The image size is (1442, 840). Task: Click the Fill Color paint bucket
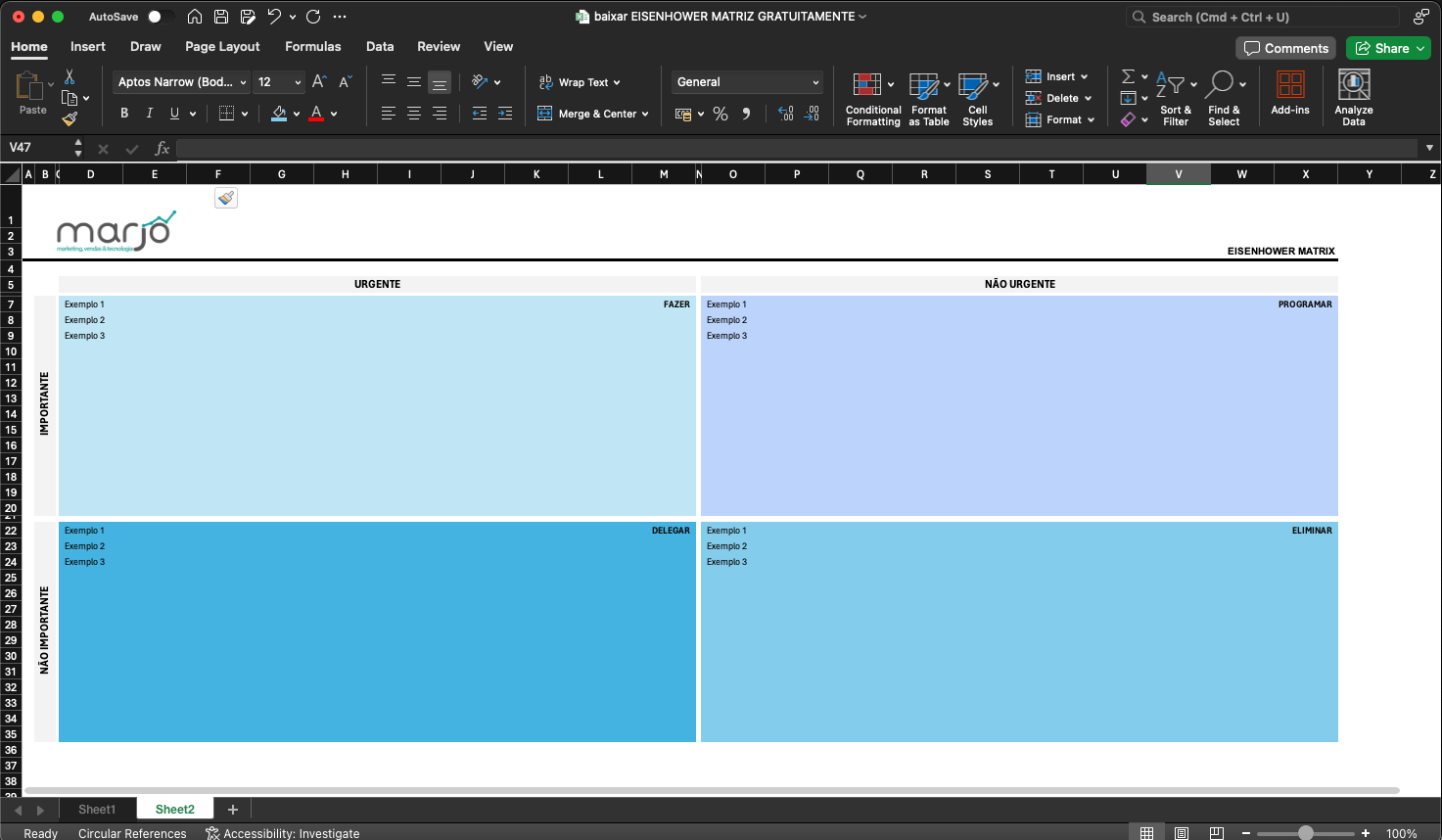[279, 114]
